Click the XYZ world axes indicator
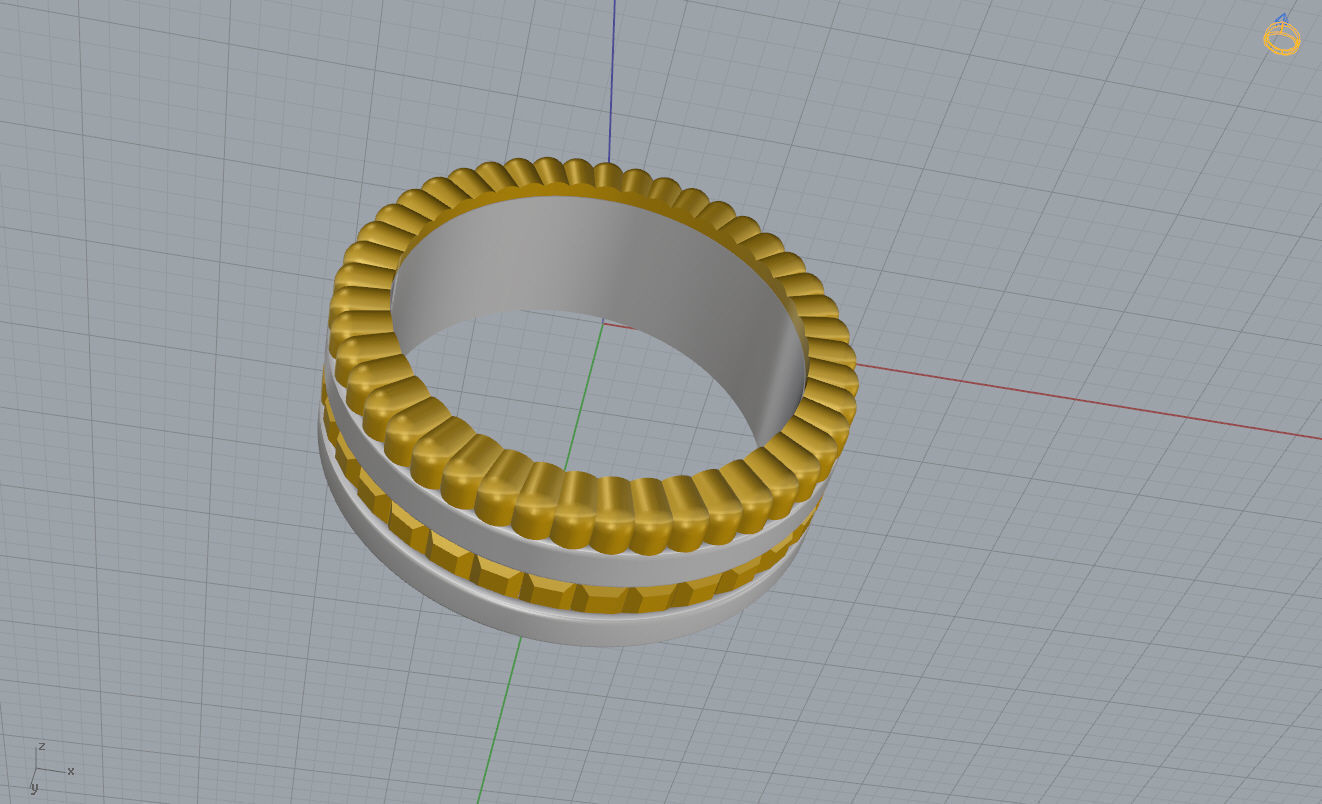 click(50, 768)
